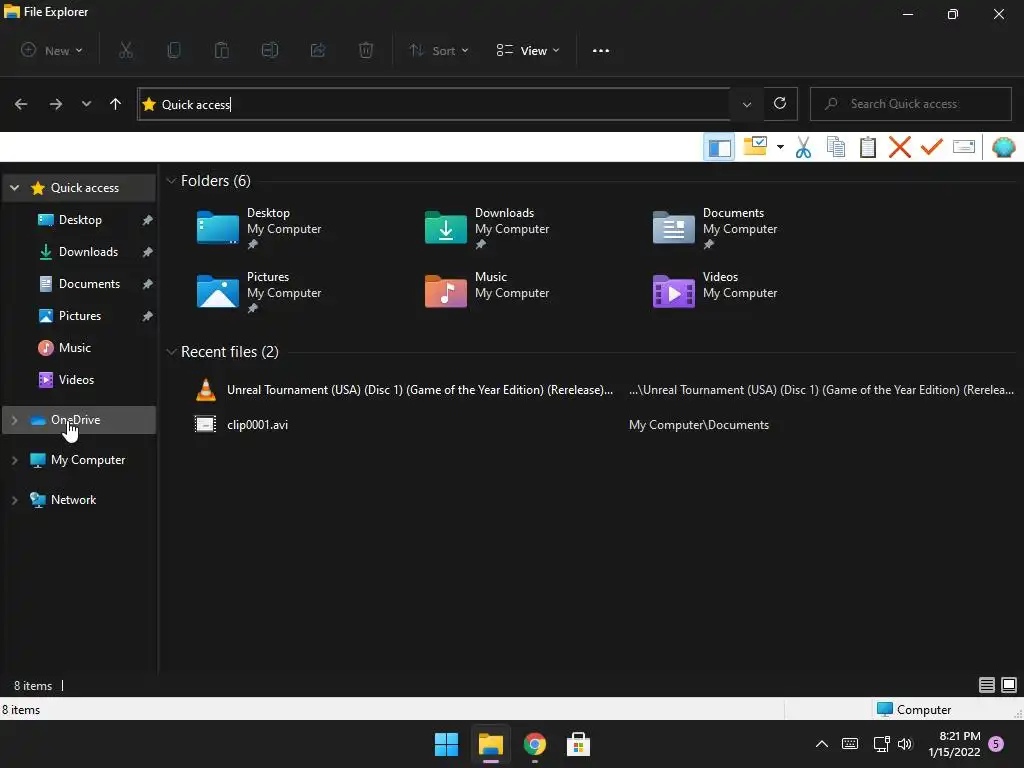
Task: Select the Downloads folder tile
Action: click(487, 228)
